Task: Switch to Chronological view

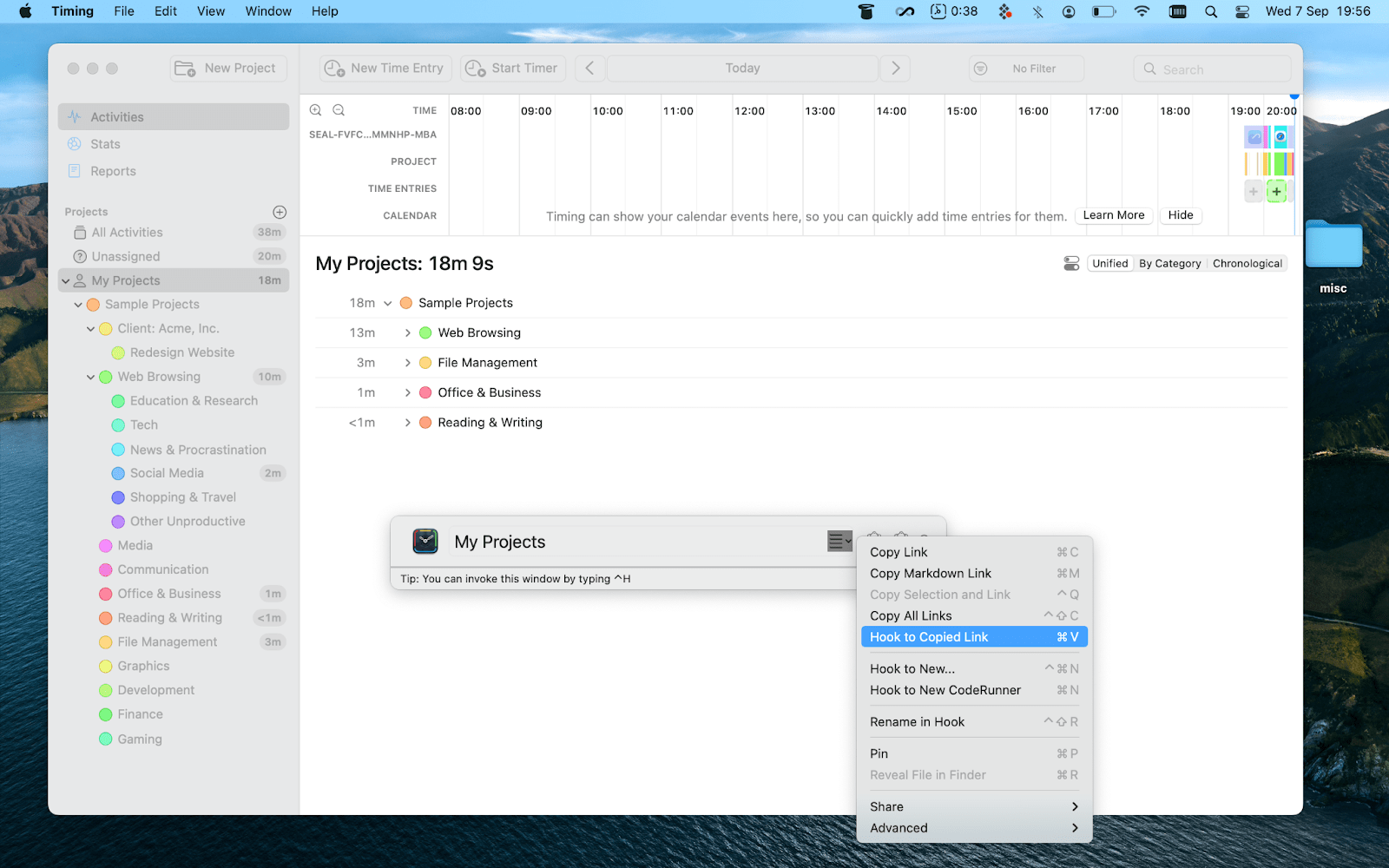Action: click(x=1247, y=264)
